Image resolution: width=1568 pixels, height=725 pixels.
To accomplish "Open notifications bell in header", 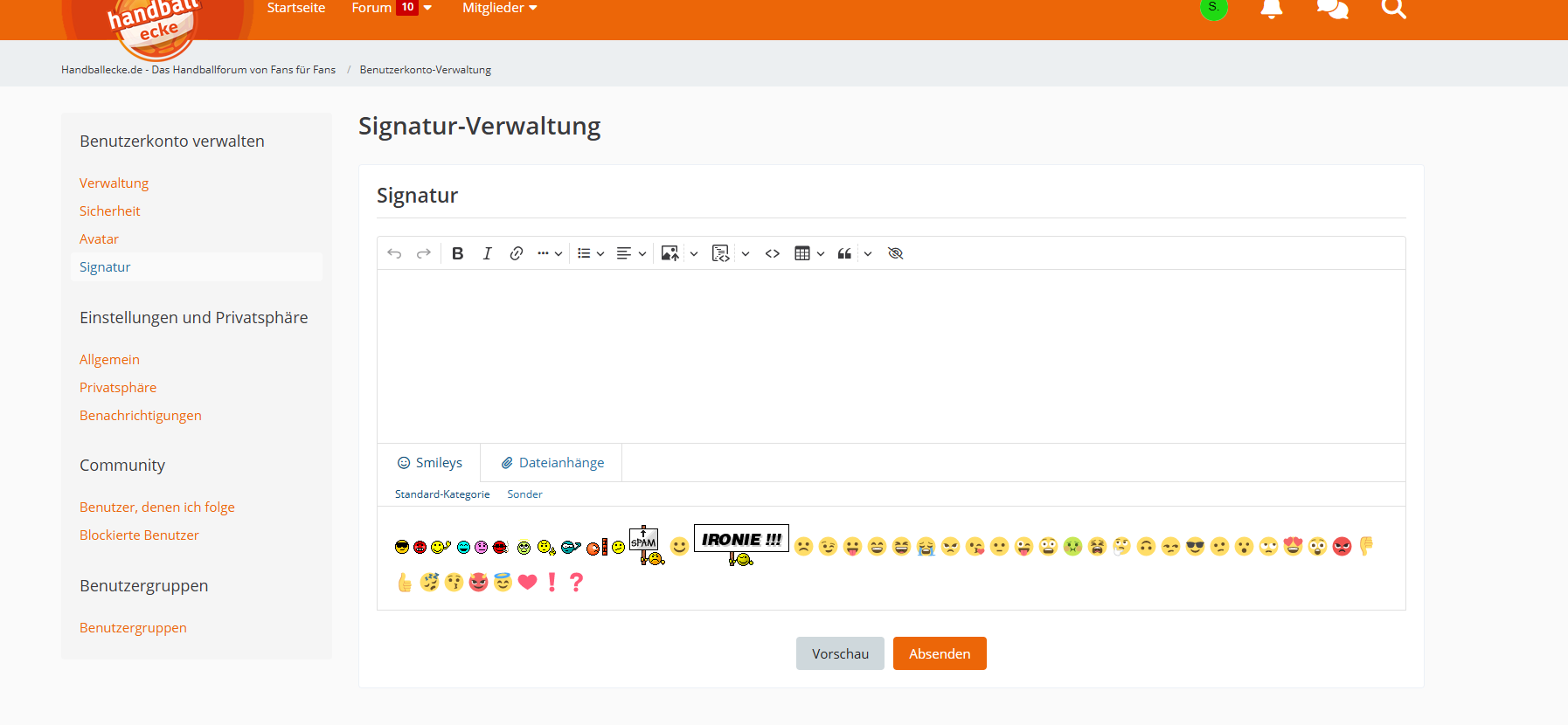I will [1271, 10].
